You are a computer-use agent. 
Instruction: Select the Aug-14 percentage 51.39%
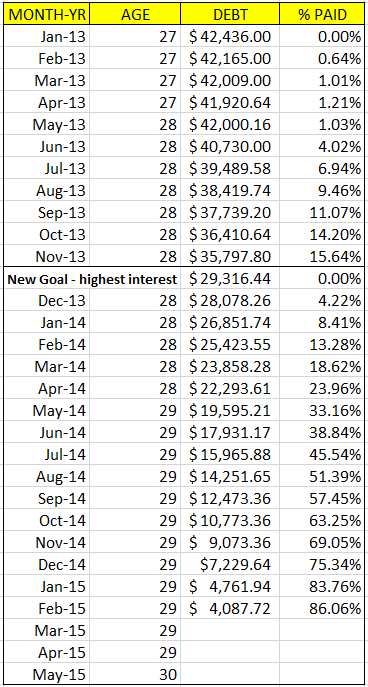point(322,476)
